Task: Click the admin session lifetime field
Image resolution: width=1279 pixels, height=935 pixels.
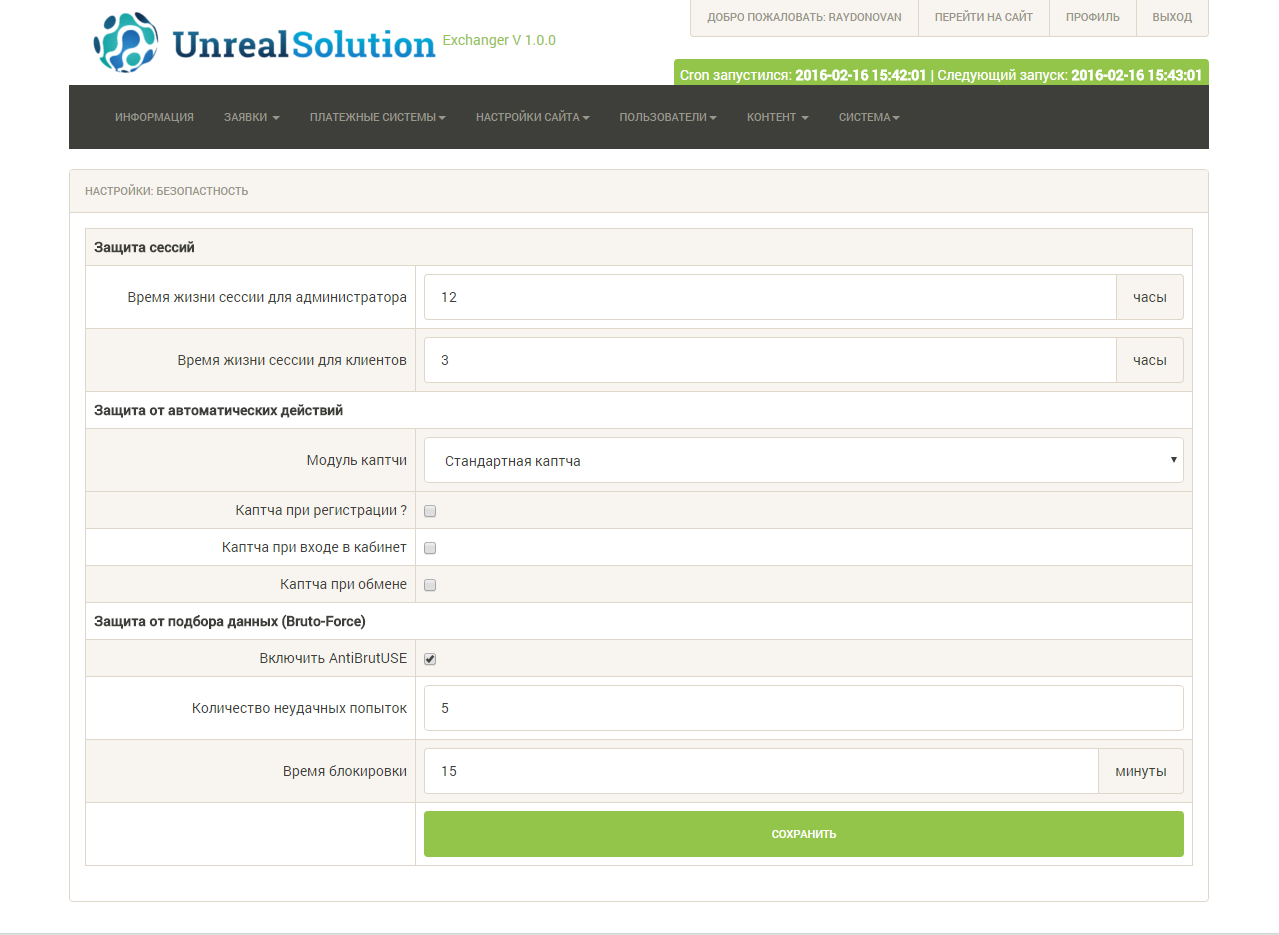Action: tap(769, 298)
